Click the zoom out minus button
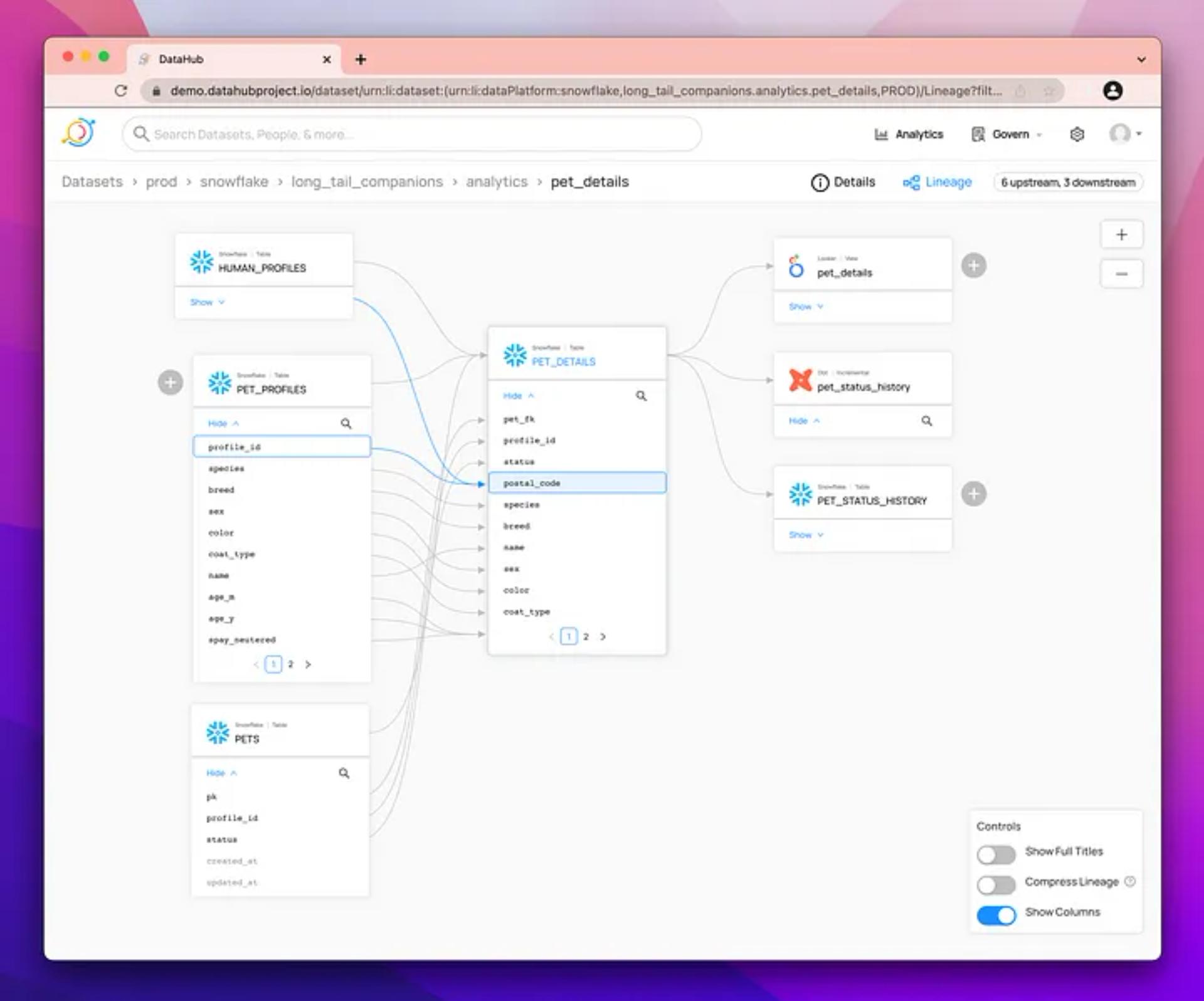This screenshot has width=1204, height=1001. (1121, 274)
